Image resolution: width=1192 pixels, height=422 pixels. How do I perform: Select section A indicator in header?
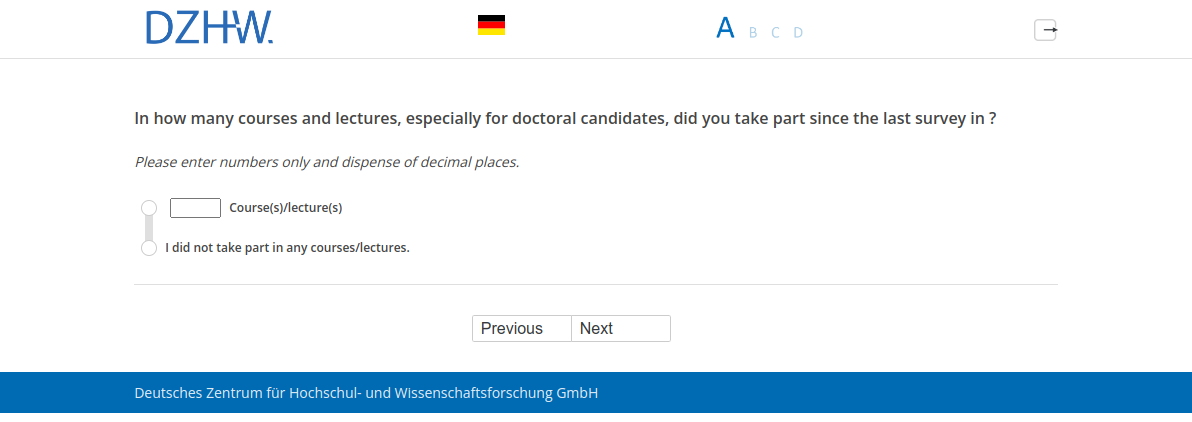click(x=725, y=29)
